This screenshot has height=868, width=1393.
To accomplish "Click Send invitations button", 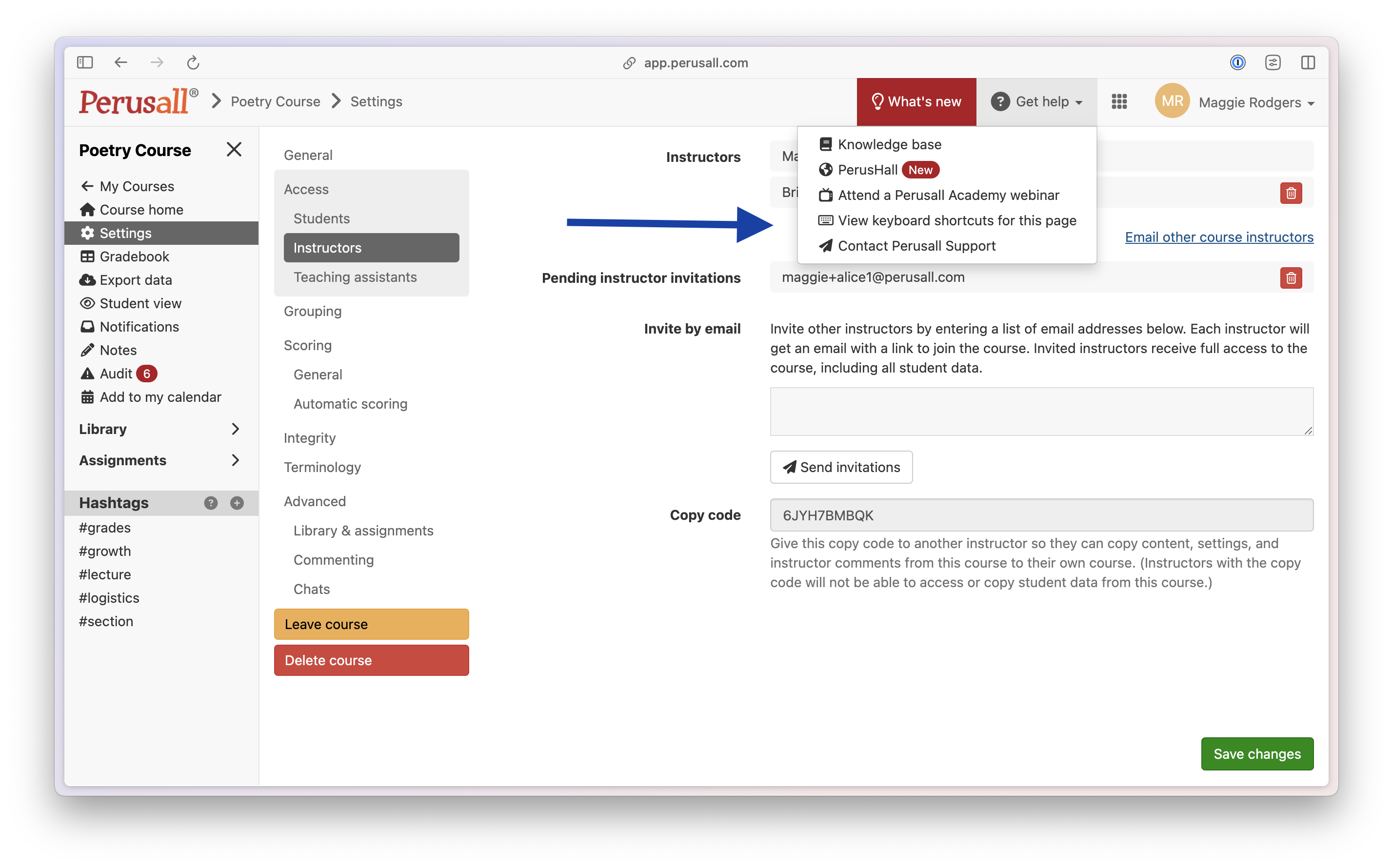I will (x=840, y=467).
